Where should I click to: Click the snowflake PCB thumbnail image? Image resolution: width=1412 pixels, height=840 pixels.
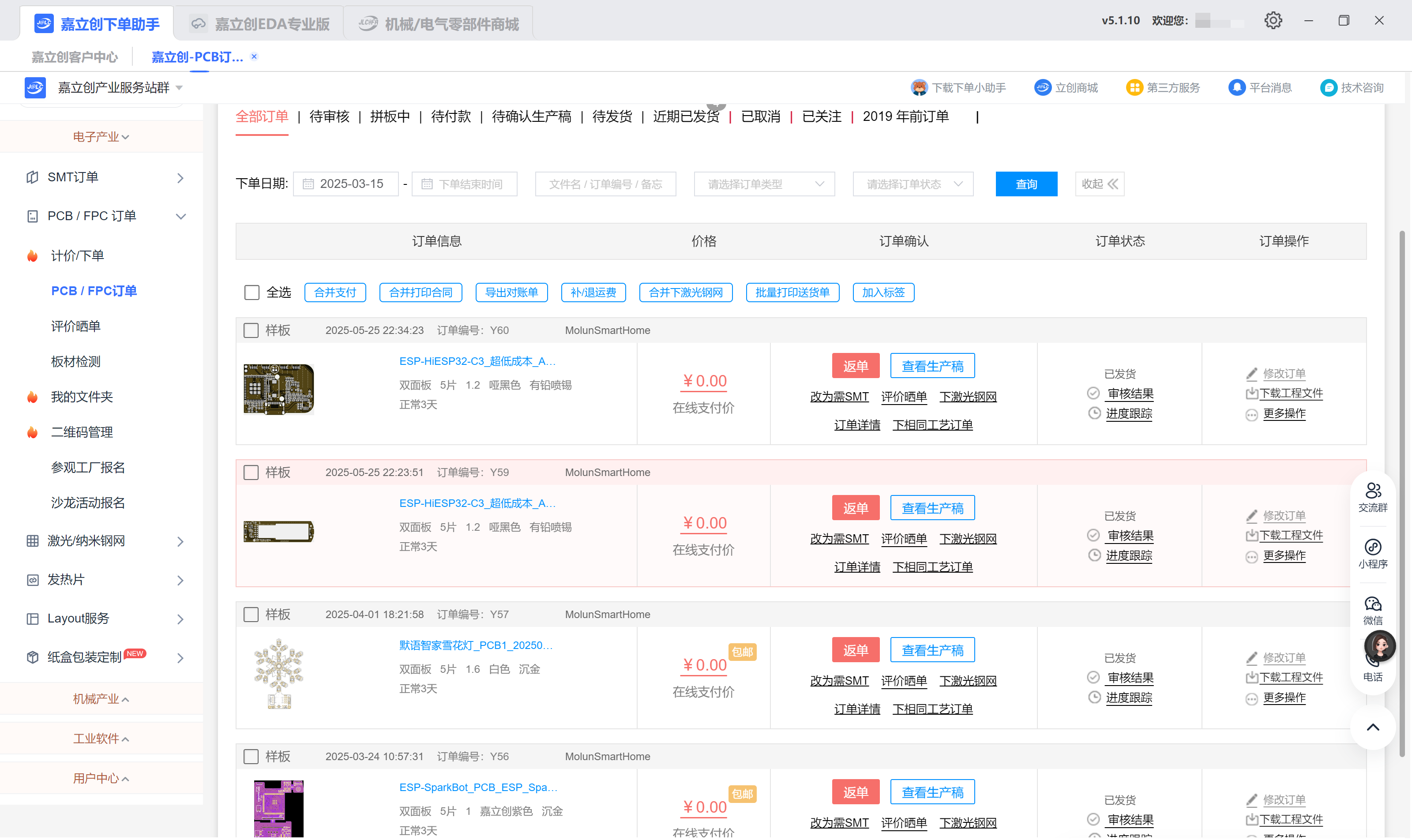pos(278,673)
